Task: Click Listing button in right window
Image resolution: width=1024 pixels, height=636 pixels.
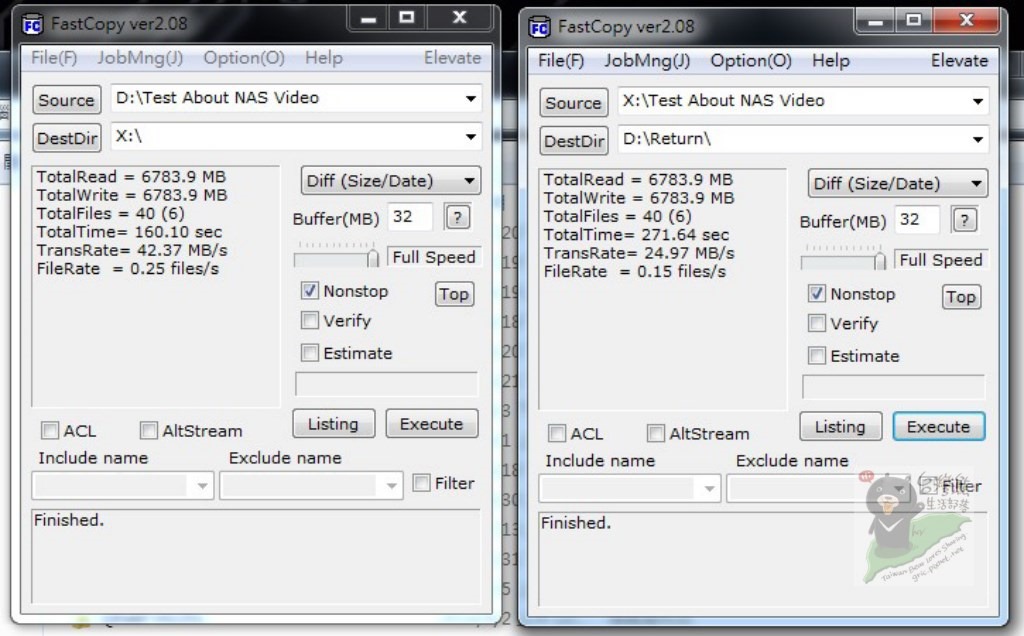Action: [840, 426]
